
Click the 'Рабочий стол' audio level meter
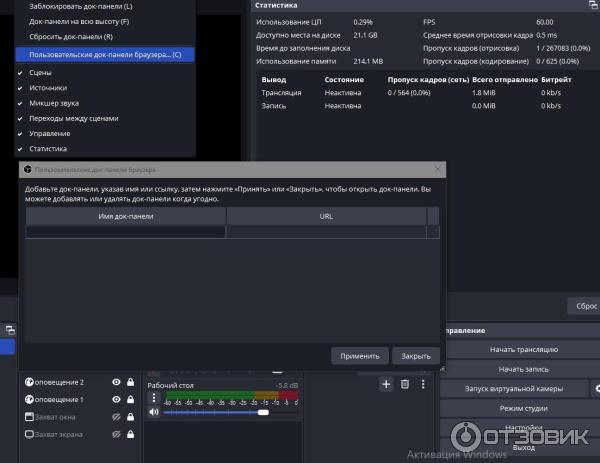[x=232, y=395]
